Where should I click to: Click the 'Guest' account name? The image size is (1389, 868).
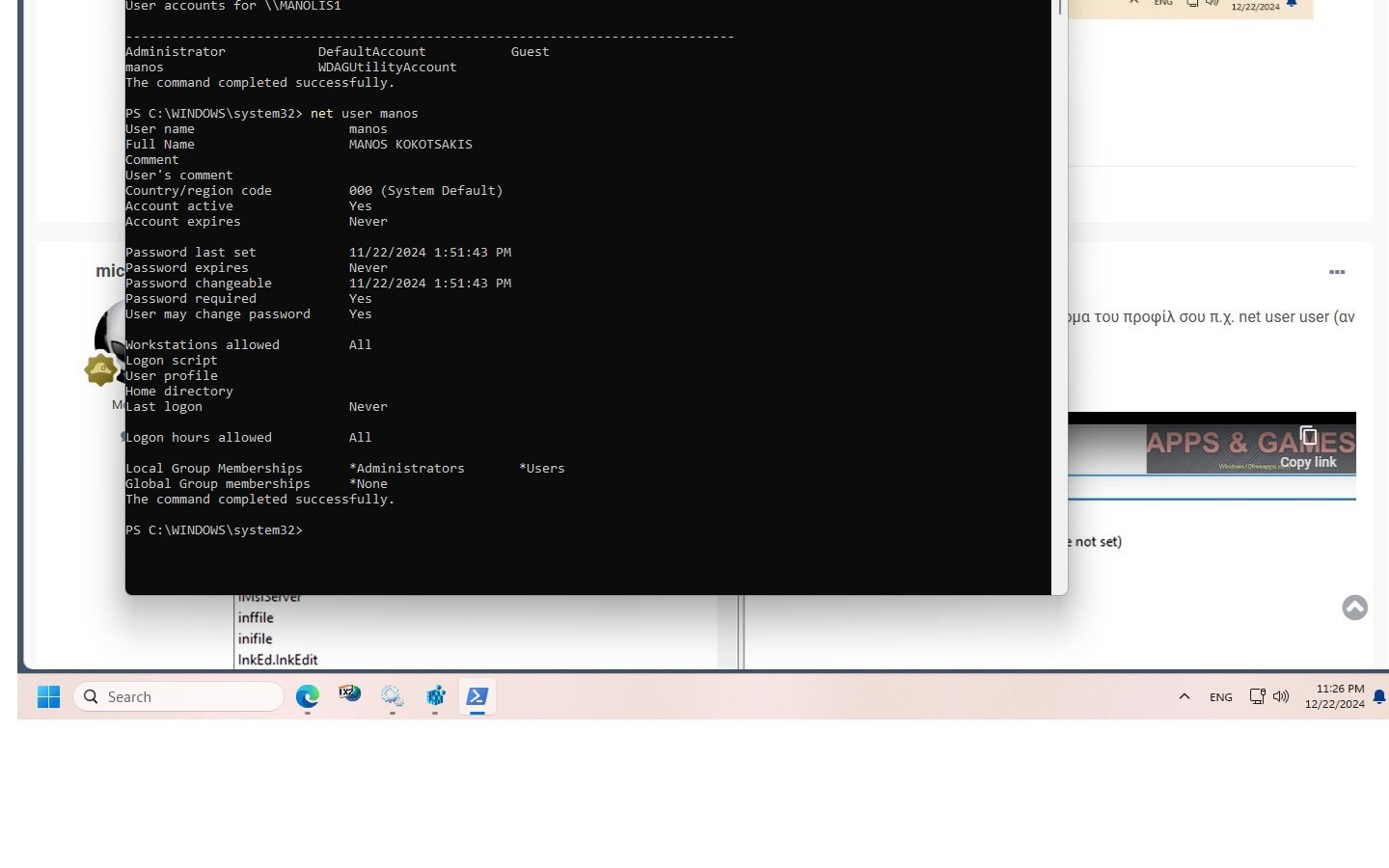[531, 52]
